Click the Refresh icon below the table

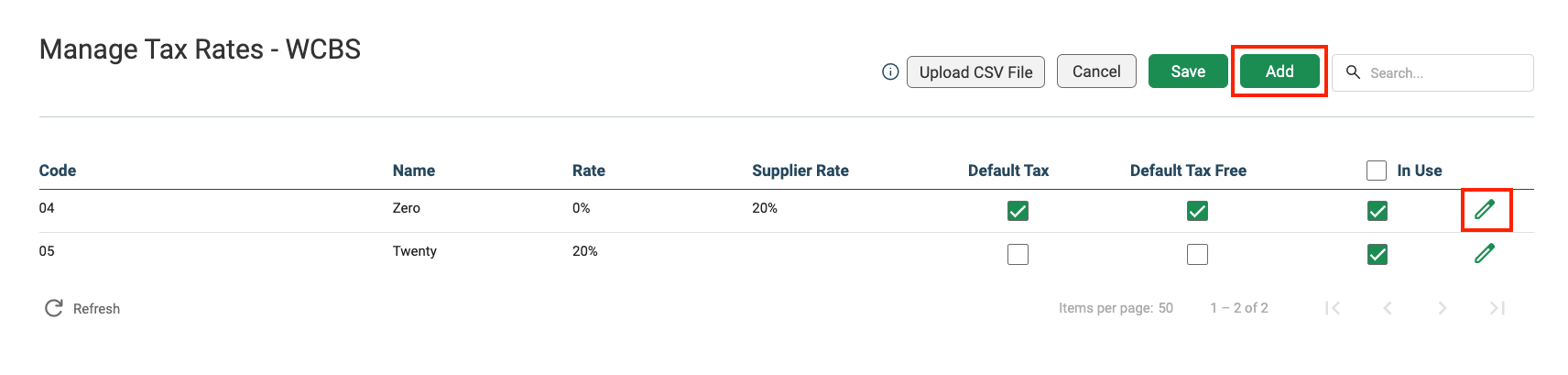click(x=54, y=308)
